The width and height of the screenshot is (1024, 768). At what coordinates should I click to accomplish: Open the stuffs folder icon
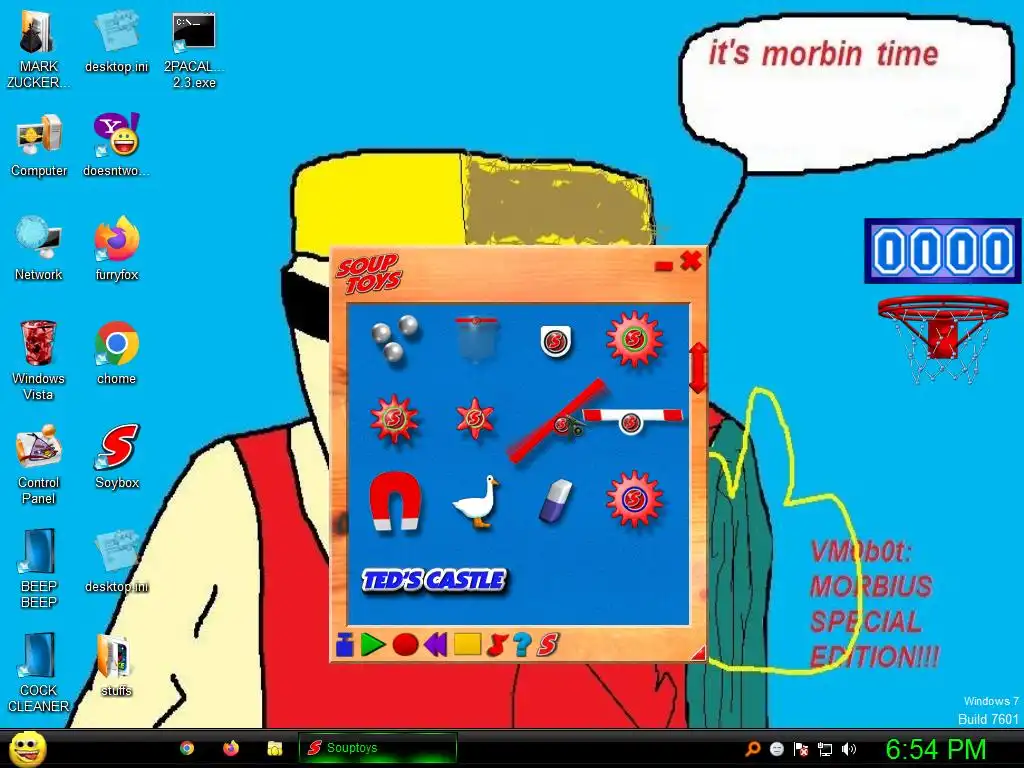pyautogui.click(x=116, y=665)
